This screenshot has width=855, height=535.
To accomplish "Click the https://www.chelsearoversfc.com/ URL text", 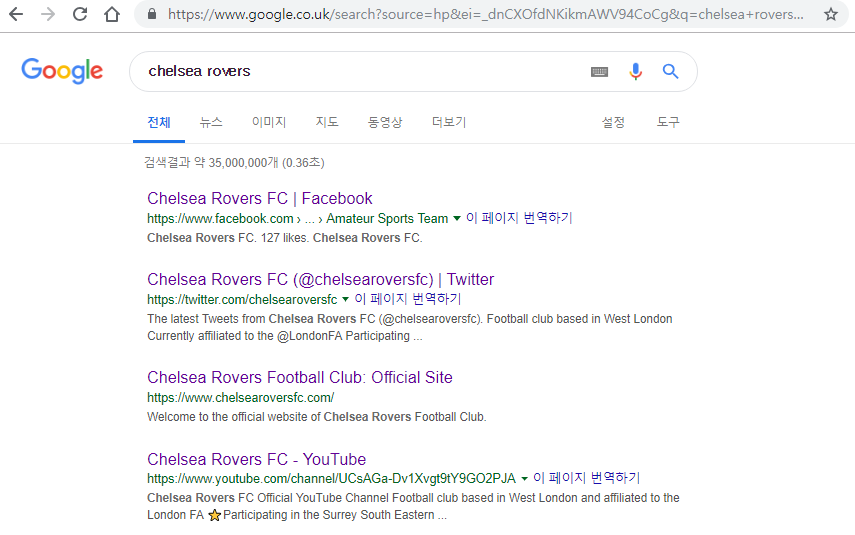I will pos(240,398).
